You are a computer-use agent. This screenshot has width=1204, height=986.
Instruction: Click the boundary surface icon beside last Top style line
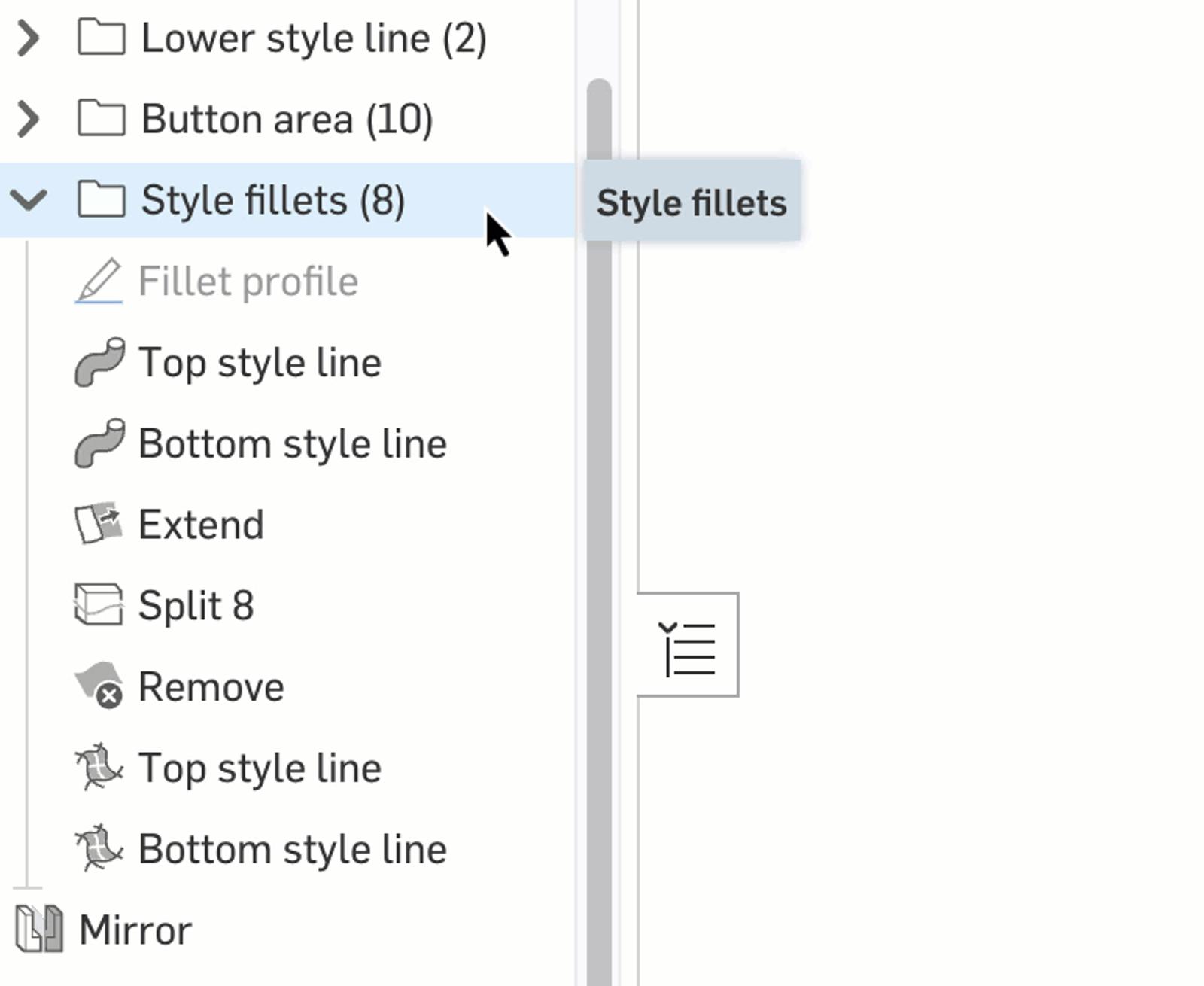(99, 767)
